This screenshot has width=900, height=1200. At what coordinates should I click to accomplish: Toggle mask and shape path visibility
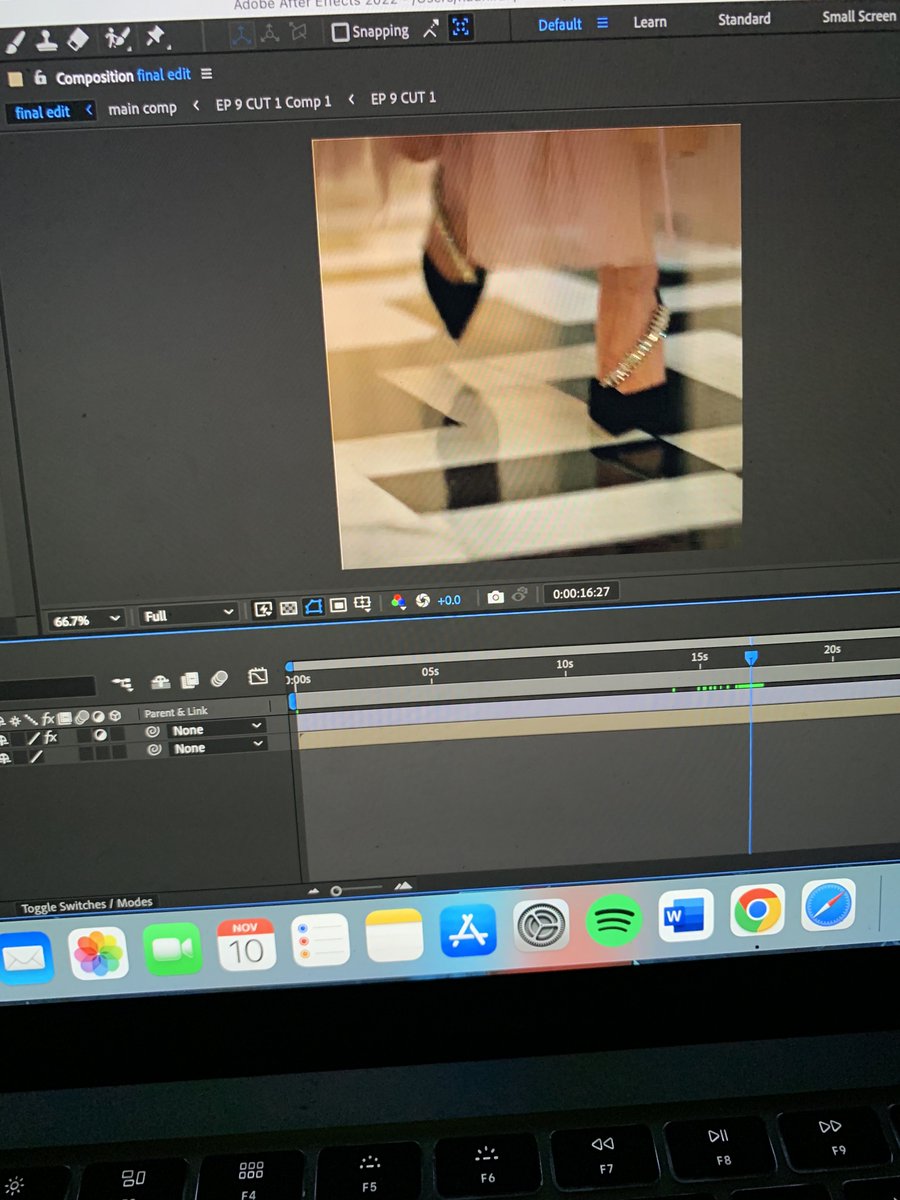tap(313, 607)
